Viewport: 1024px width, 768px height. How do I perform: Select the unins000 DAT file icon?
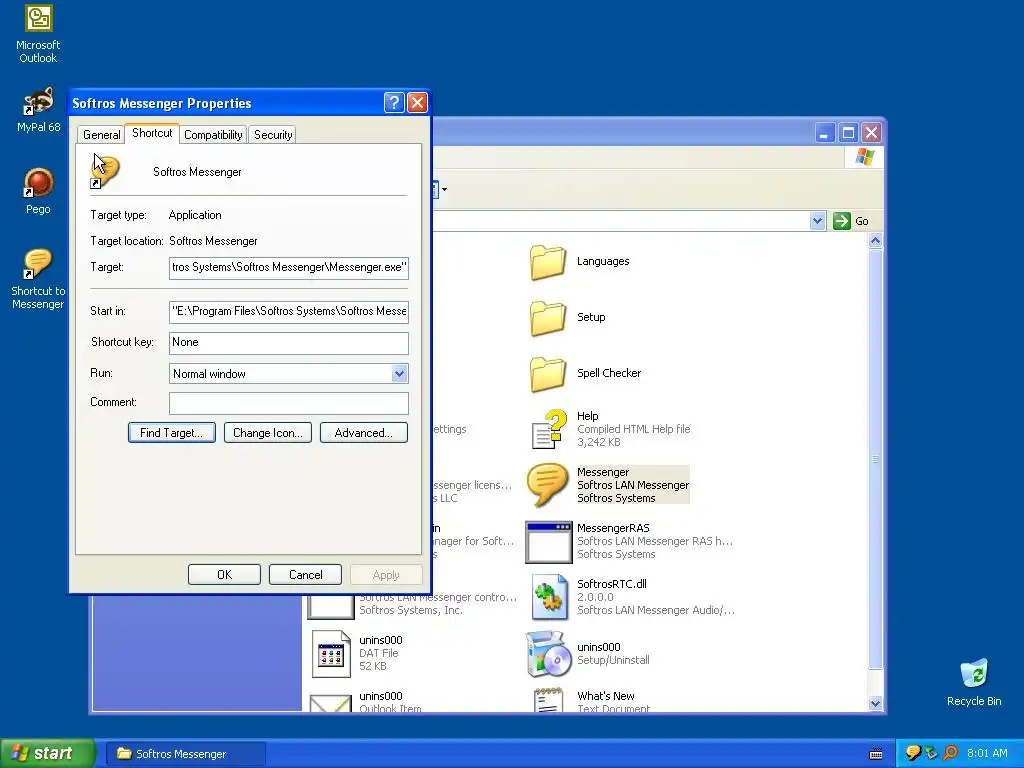(330, 653)
